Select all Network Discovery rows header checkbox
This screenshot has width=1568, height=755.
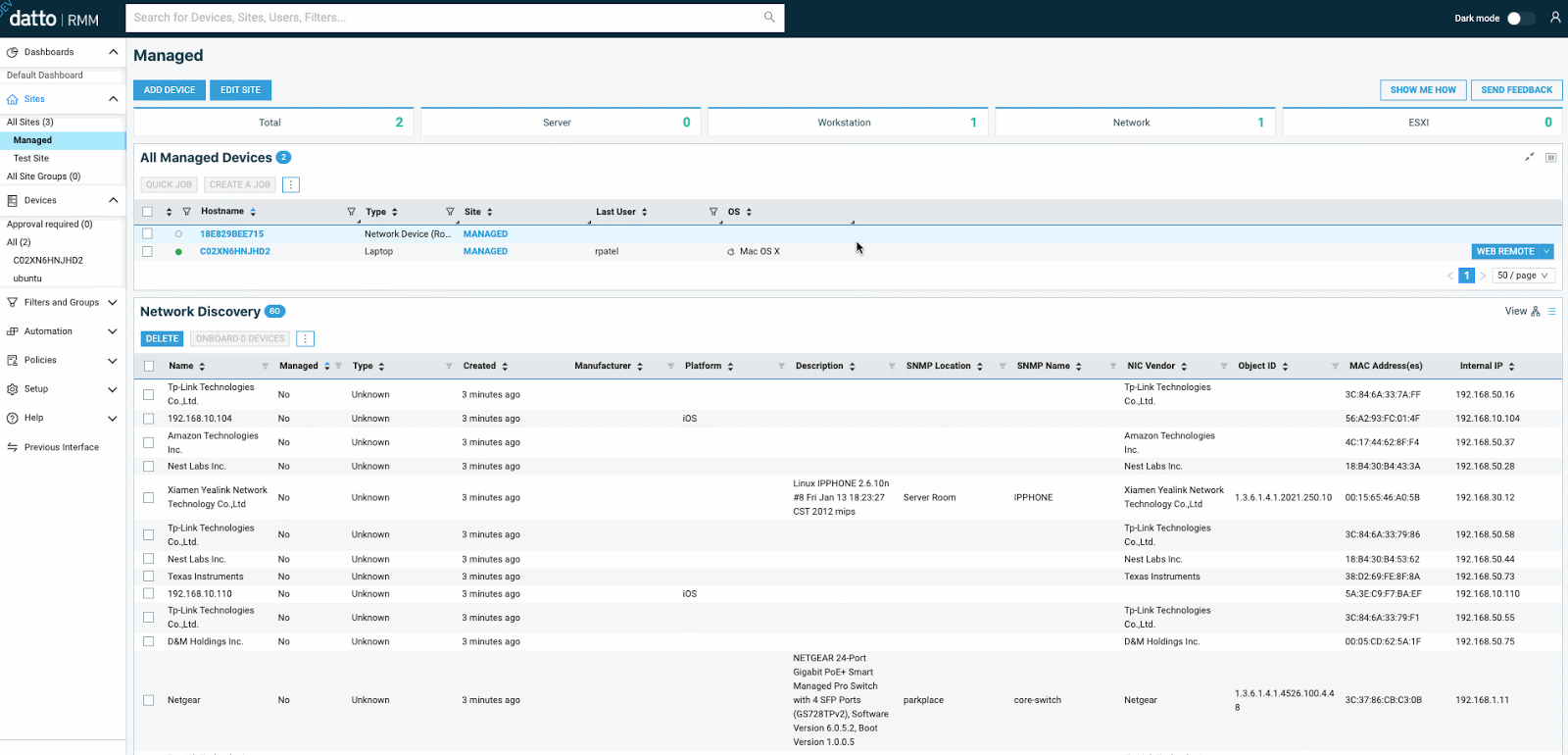[x=149, y=366]
